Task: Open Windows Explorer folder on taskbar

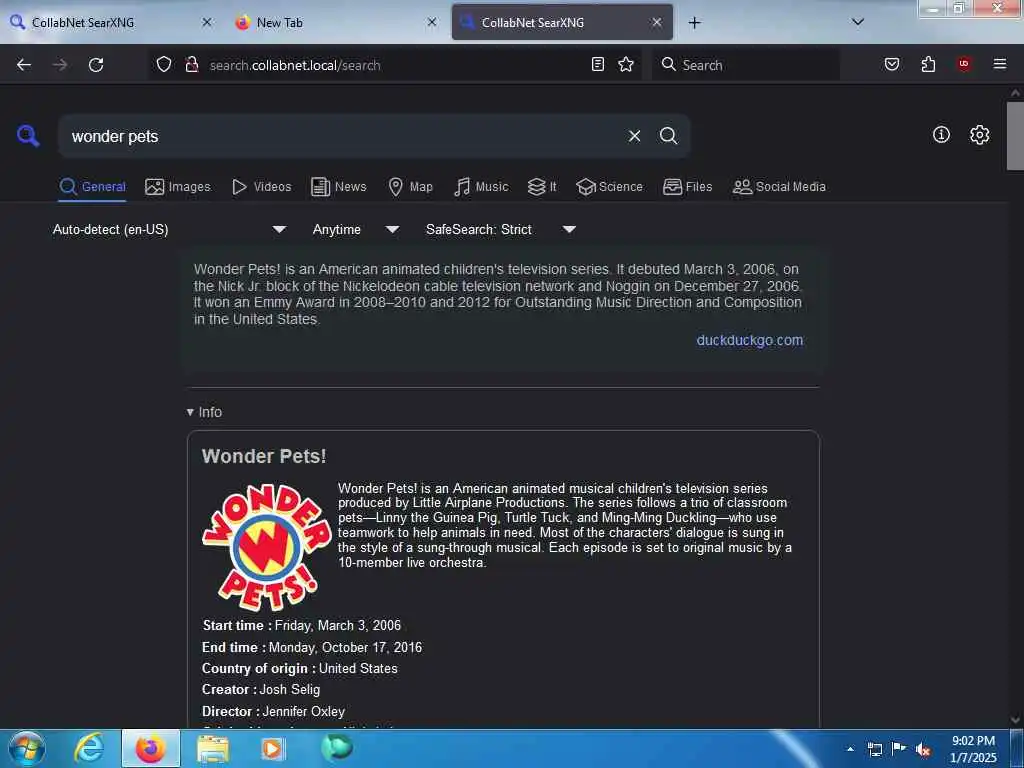Action: (x=213, y=749)
